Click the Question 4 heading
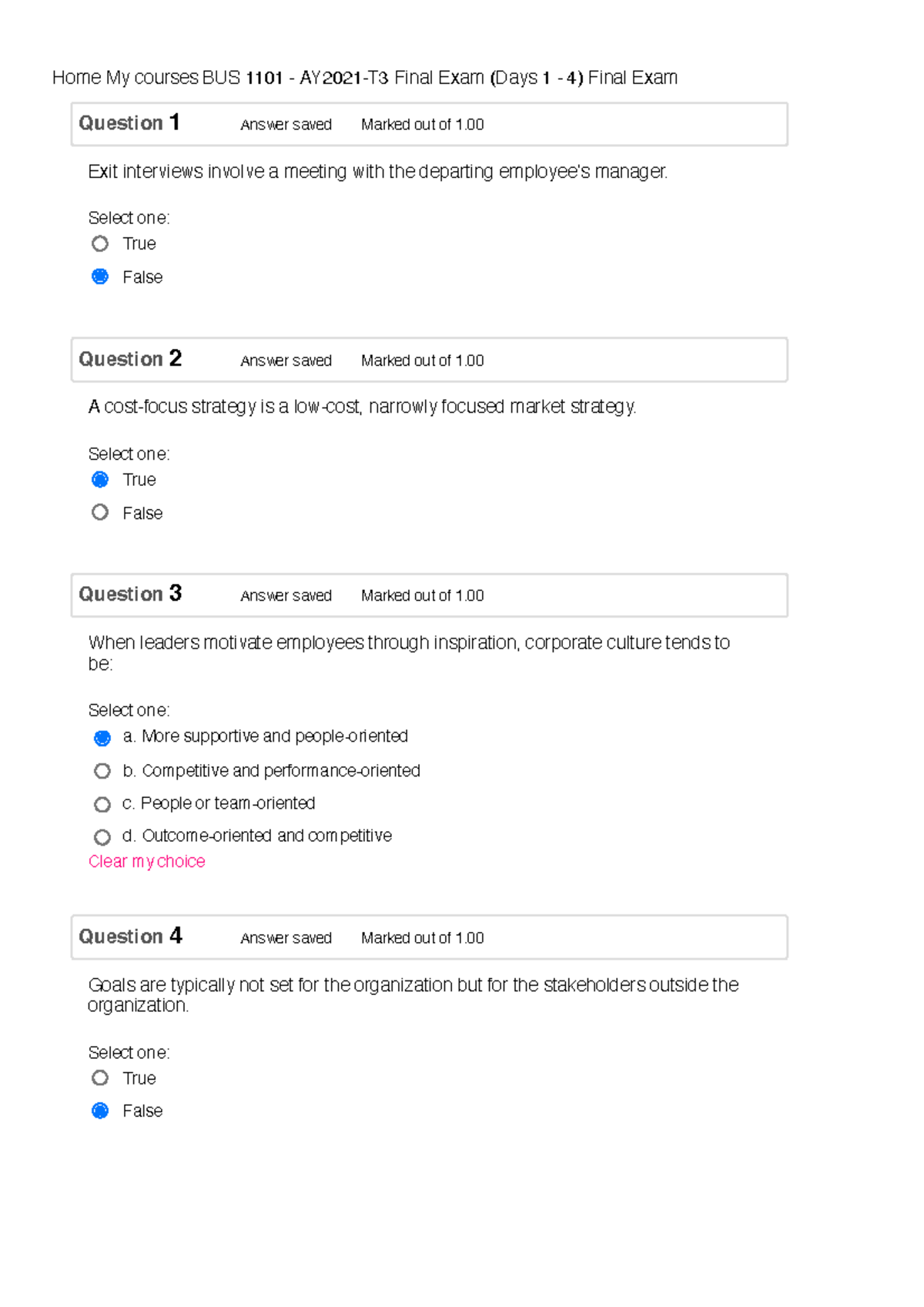Viewport: 924px width, 1307px height. coord(130,937)
